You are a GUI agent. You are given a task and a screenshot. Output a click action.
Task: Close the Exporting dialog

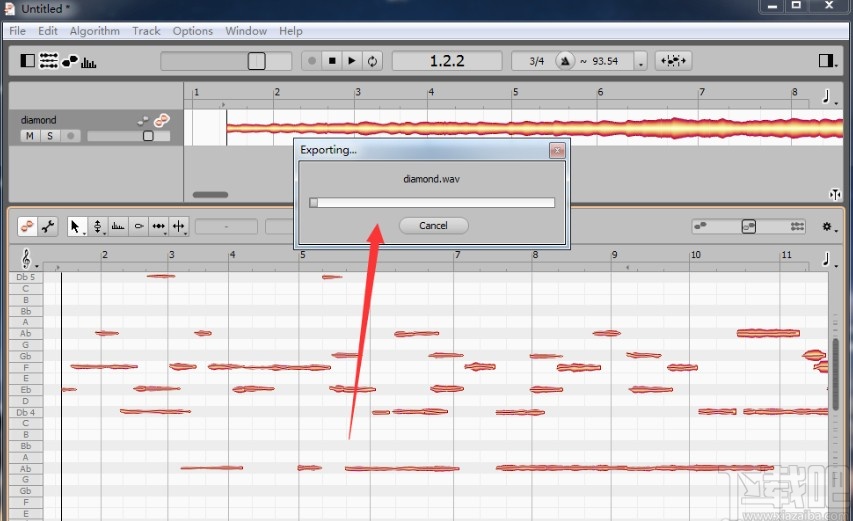557,151
